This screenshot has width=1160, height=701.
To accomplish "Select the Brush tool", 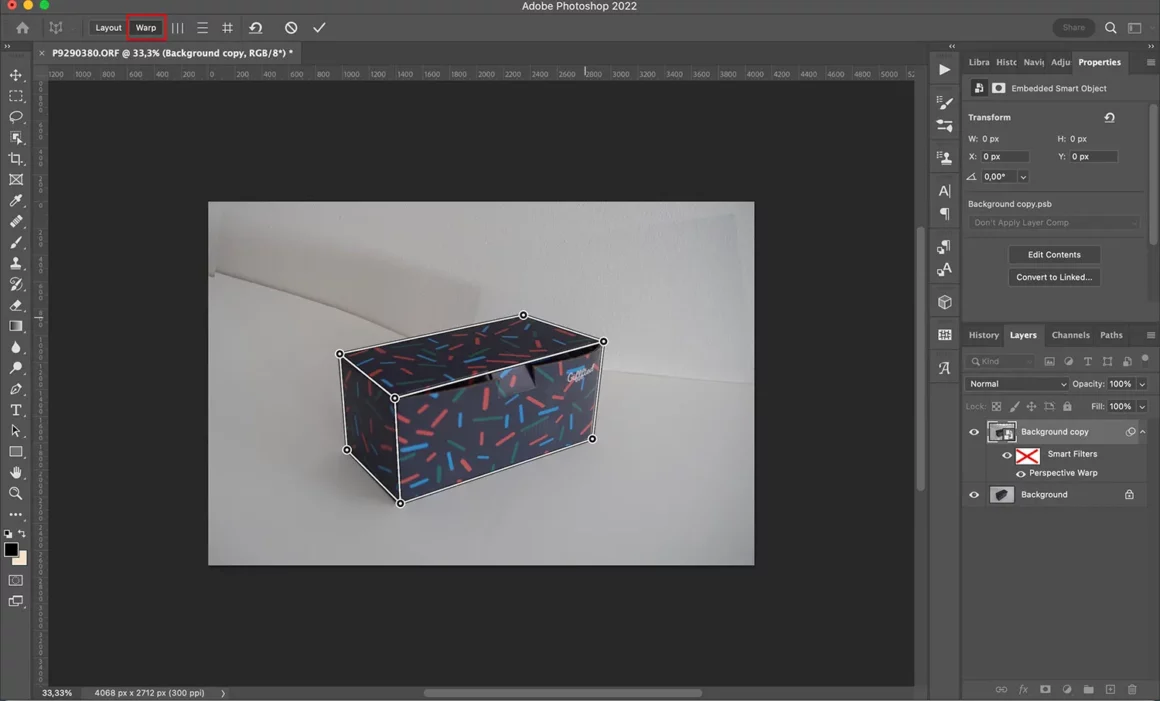I will click(x=16, y=242).
